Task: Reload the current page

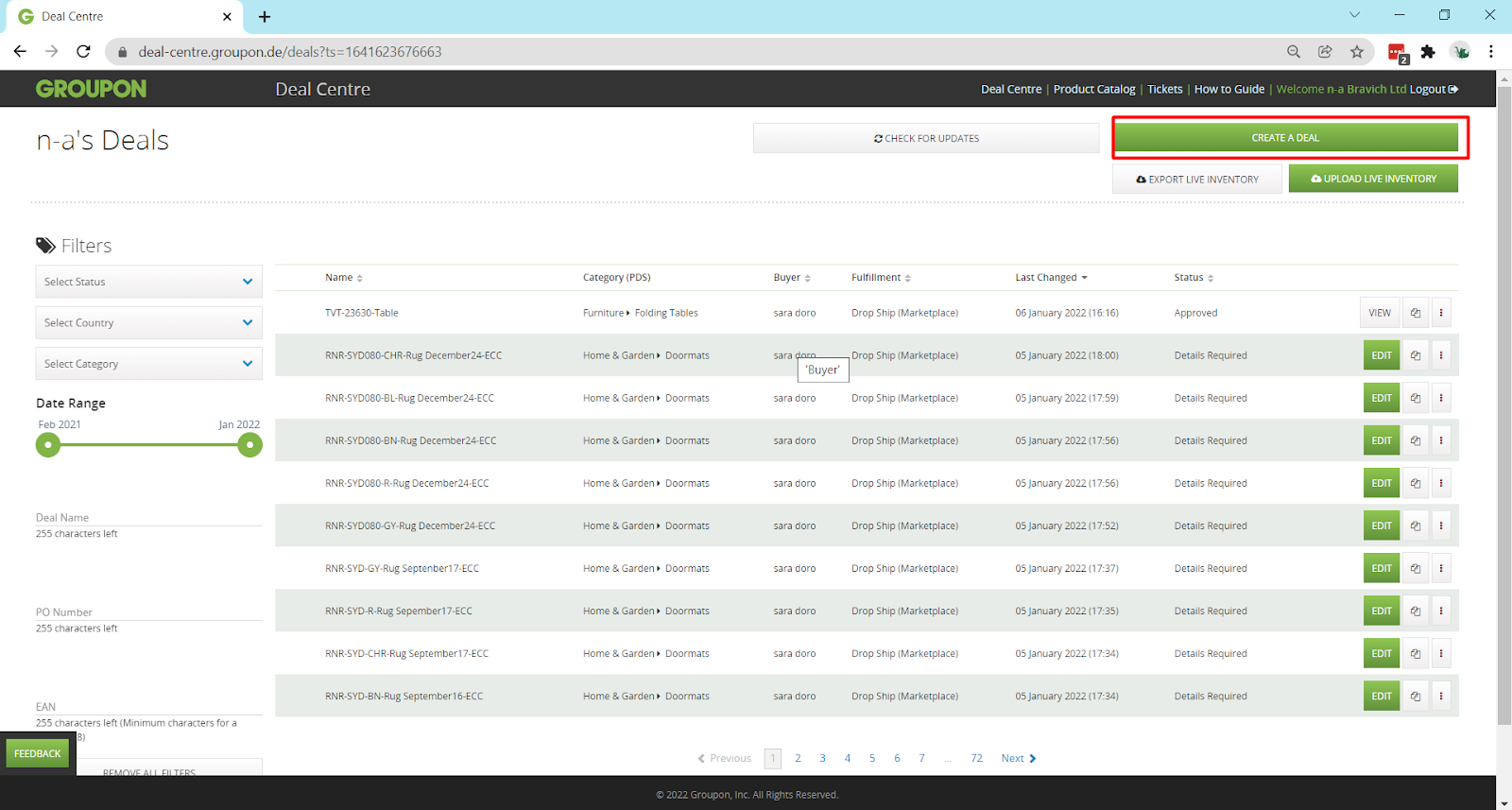Action: point(83,52)
